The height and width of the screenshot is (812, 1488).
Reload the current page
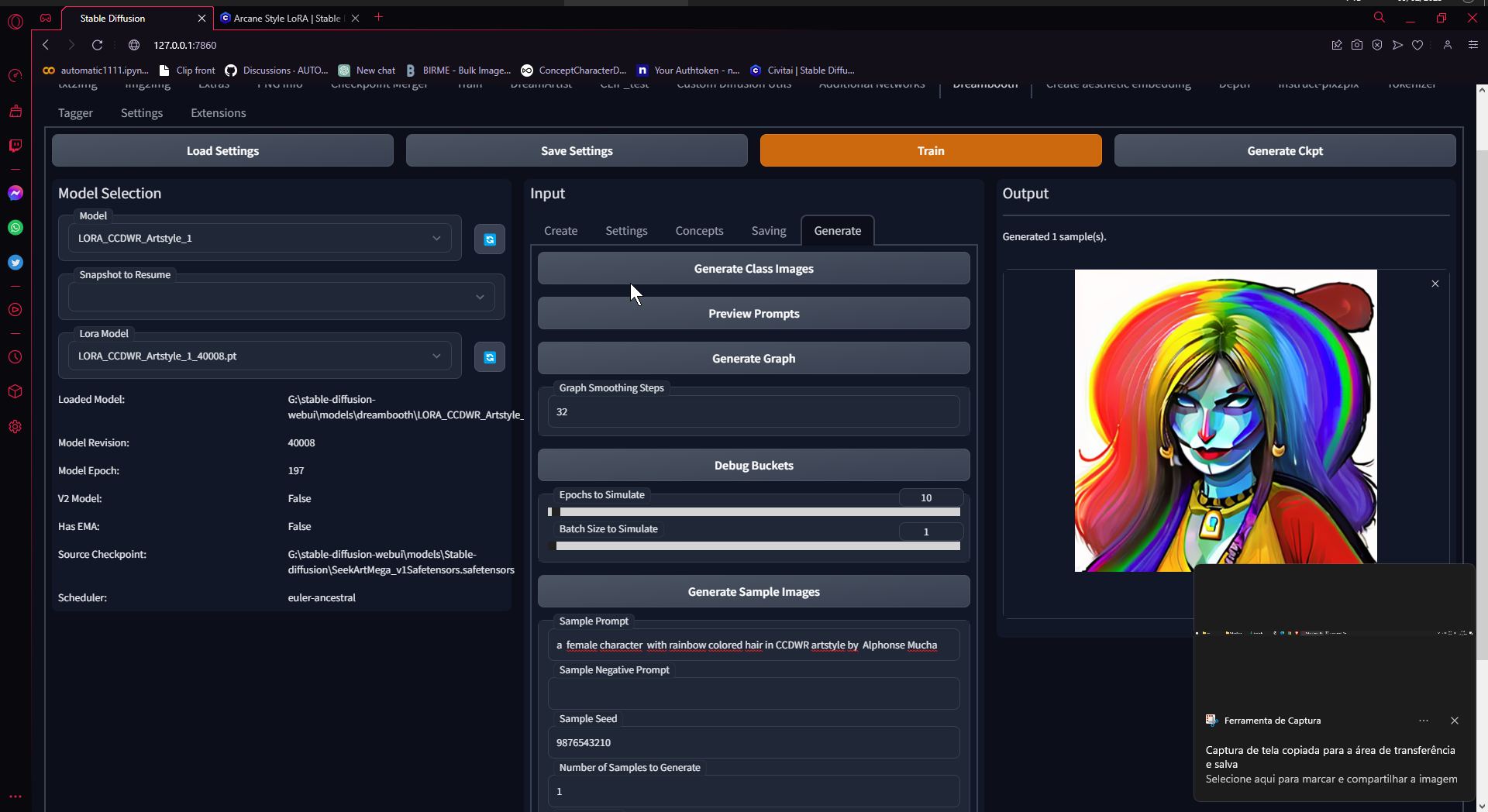[x=97, y=45]
